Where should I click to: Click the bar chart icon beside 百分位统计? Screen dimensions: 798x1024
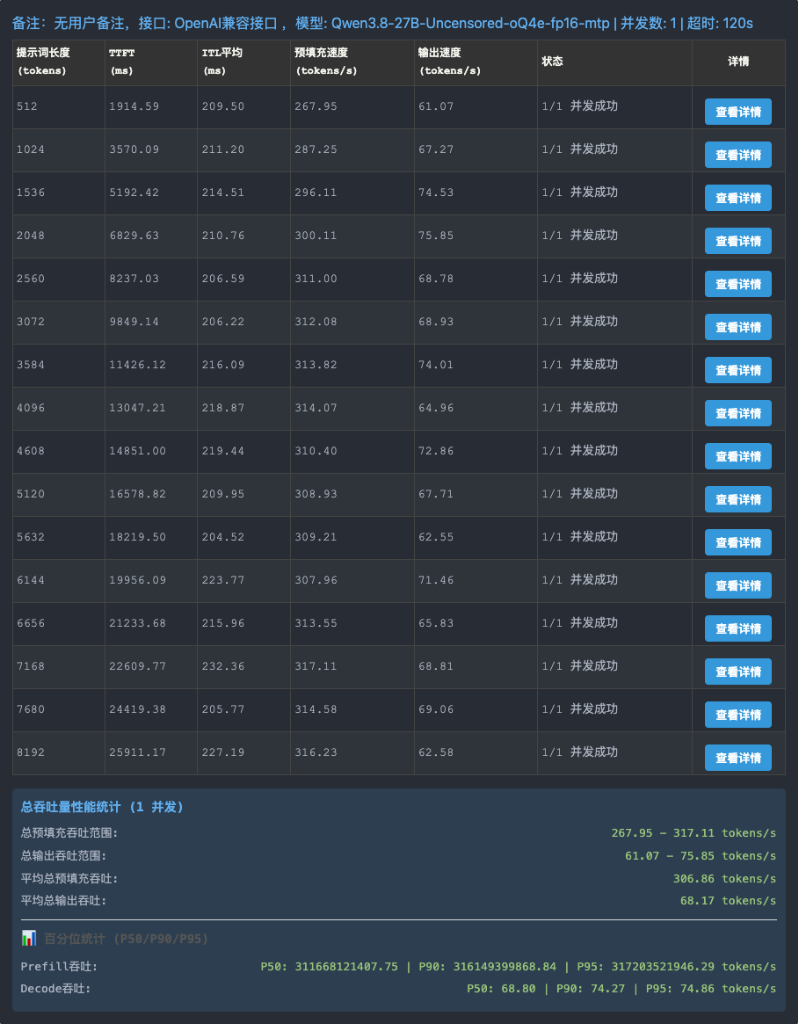[29, 938]
